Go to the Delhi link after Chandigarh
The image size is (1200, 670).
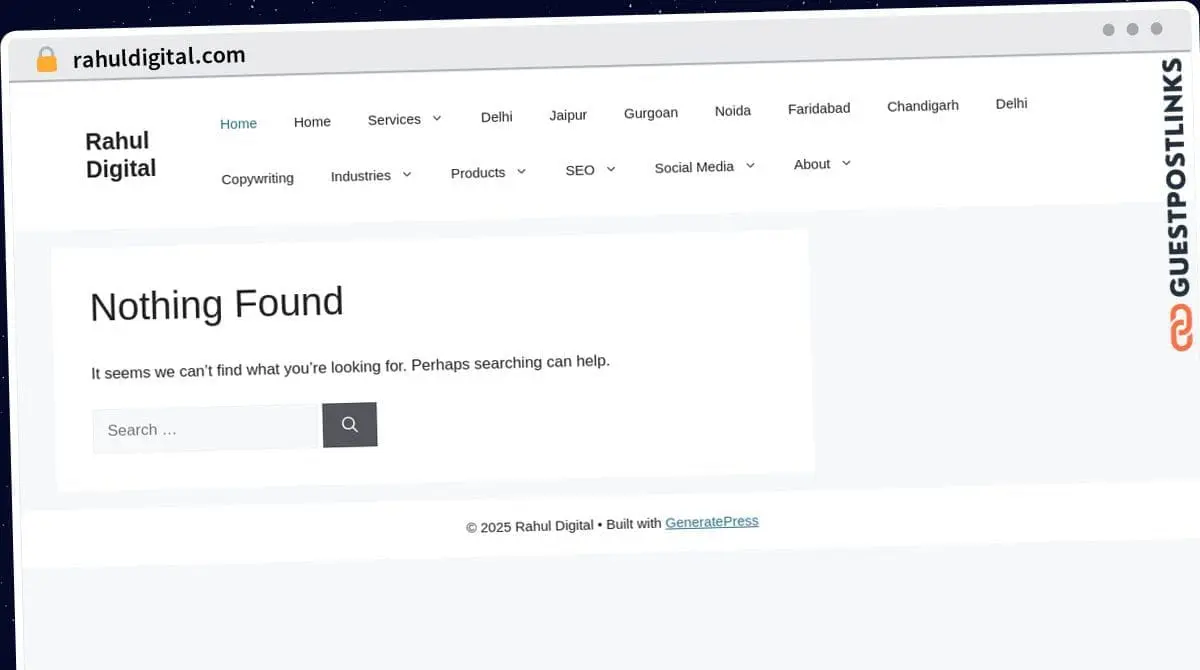(1011, 104)
